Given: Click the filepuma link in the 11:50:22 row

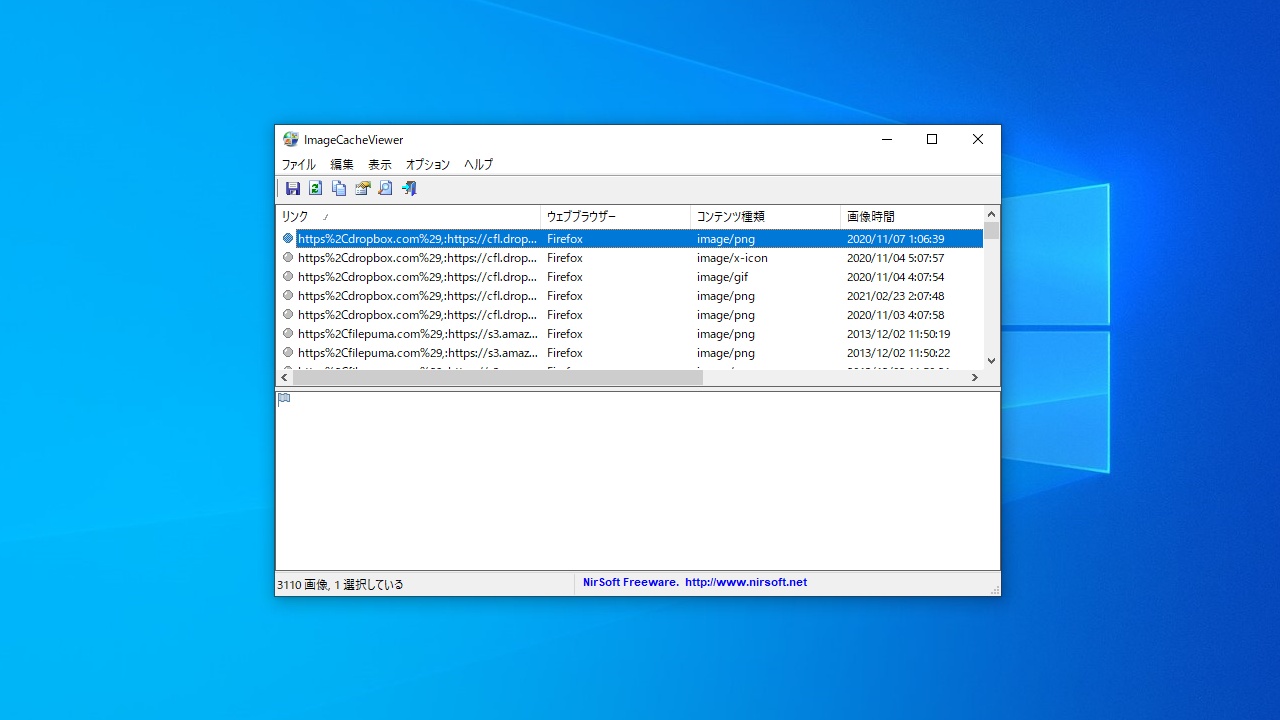Looking at the screenshot, I should click(417, 353).
